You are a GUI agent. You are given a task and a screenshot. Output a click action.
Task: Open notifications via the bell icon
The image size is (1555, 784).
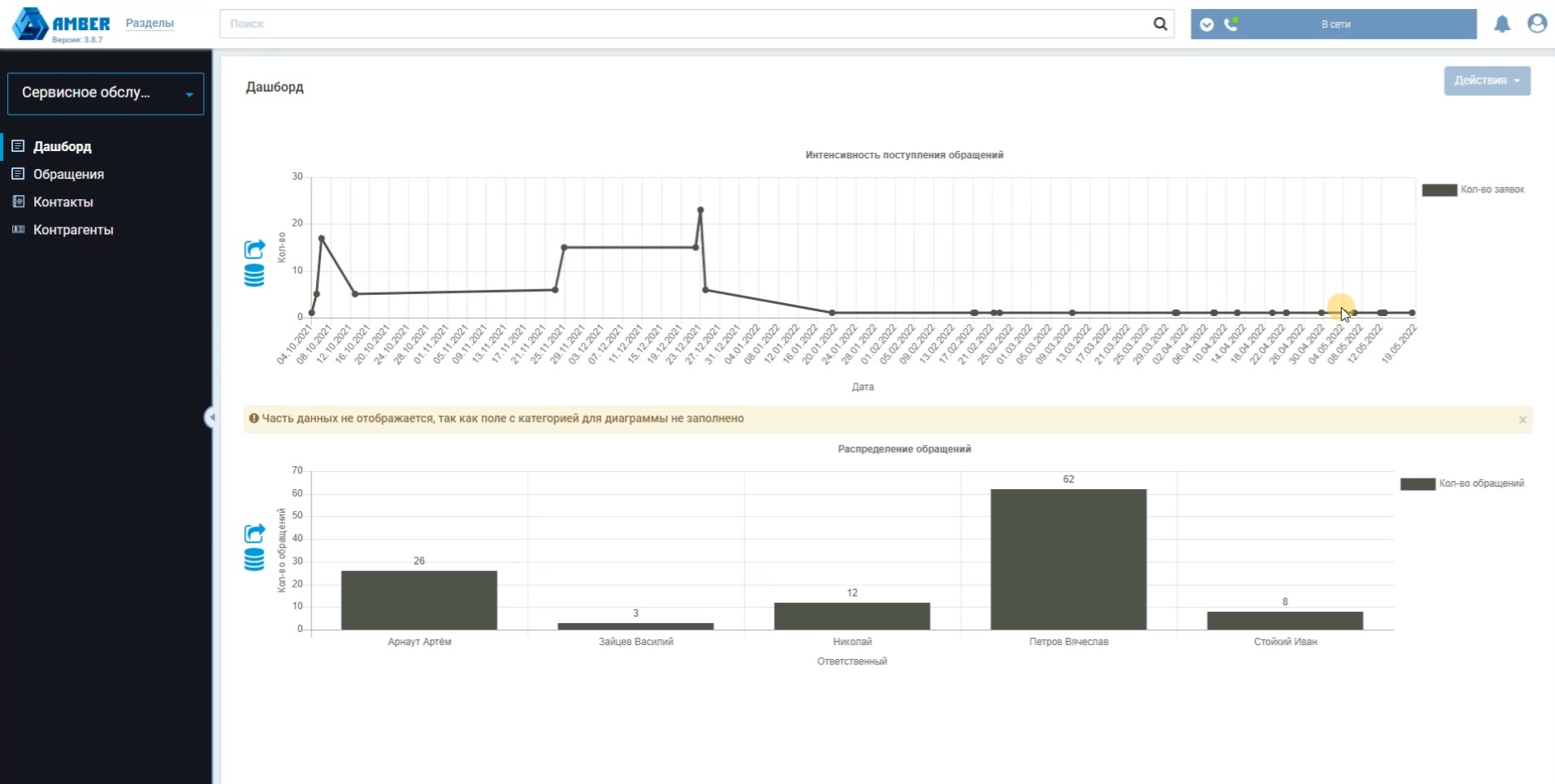[x=1502, y=24]
